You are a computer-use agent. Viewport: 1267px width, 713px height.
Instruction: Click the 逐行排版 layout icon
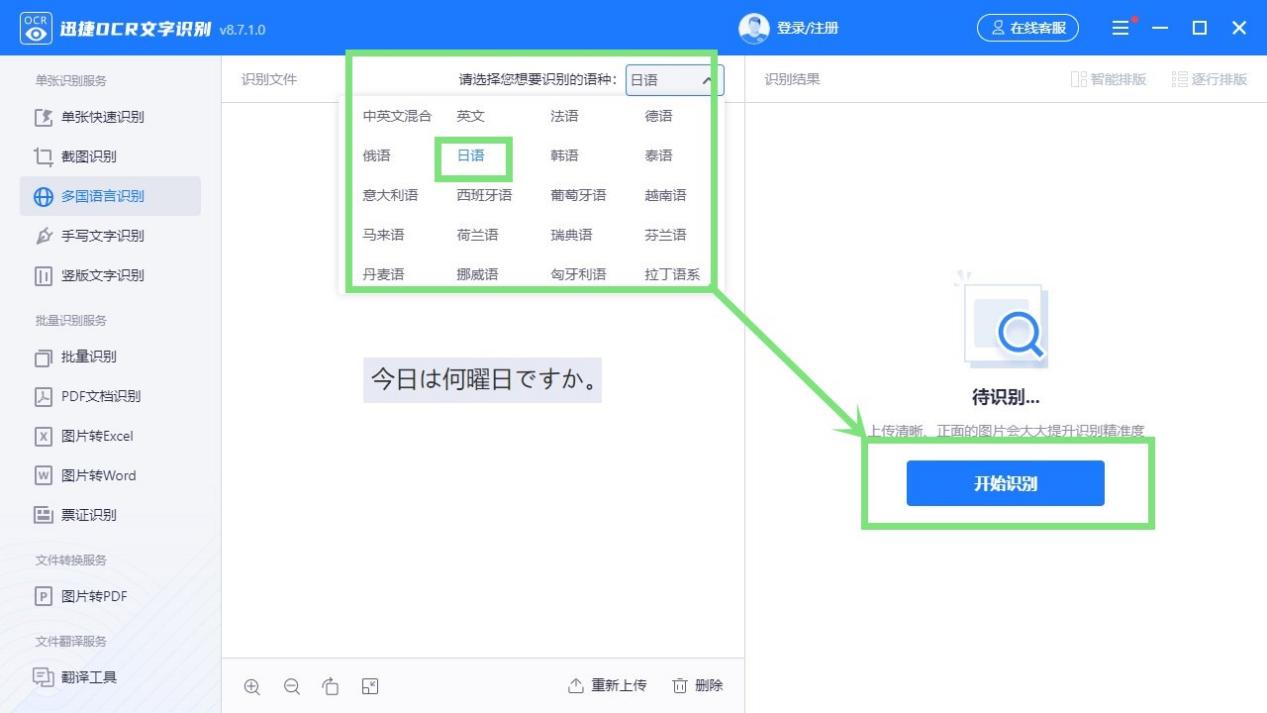1180,79
